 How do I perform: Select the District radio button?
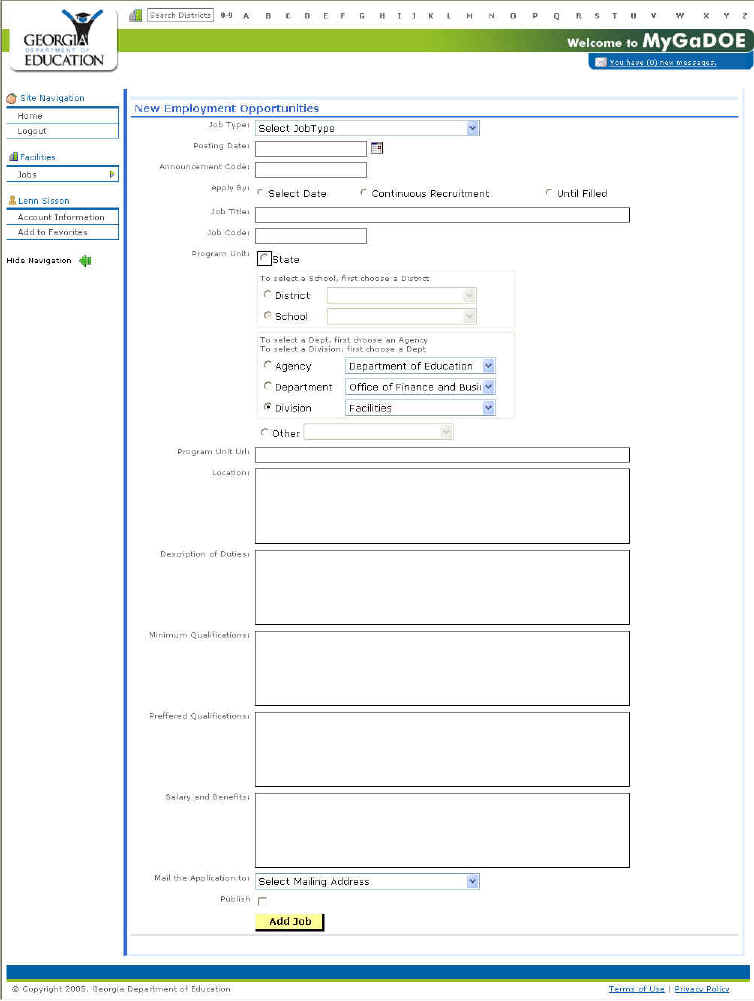tap(268, 294)
